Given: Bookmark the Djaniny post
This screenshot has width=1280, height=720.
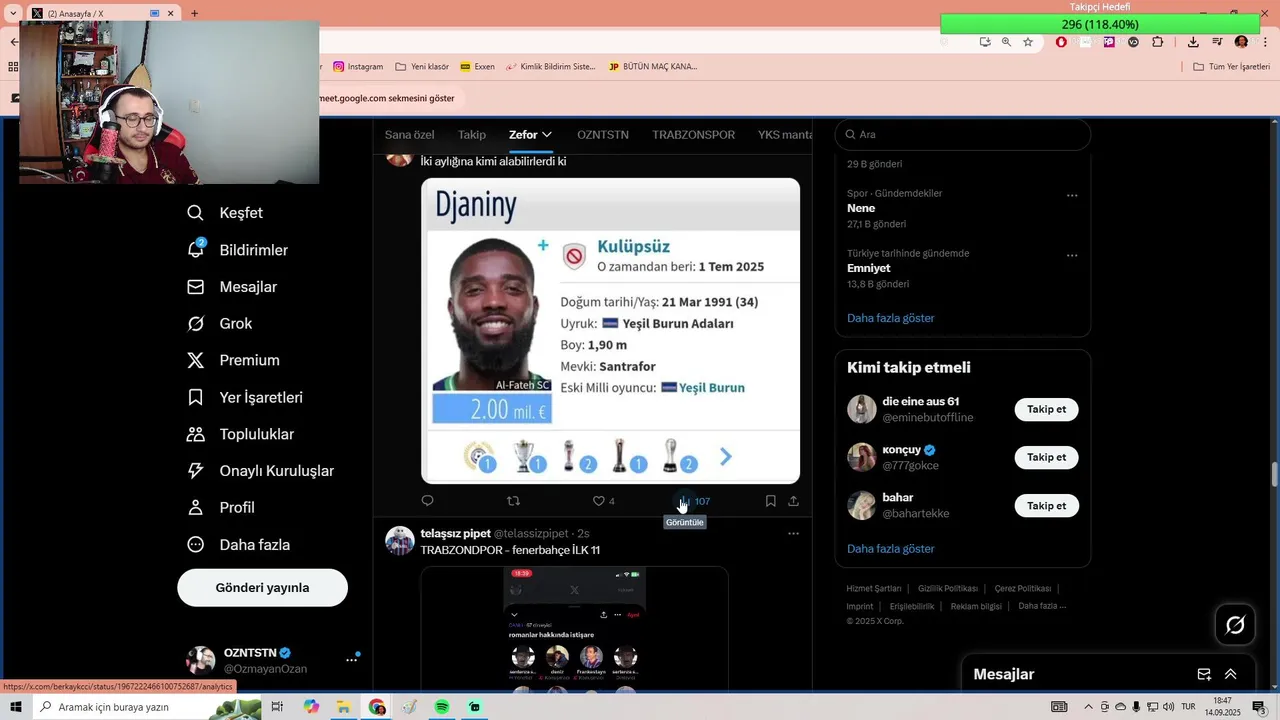Looking at the screenshot, I should coord(771,501).
